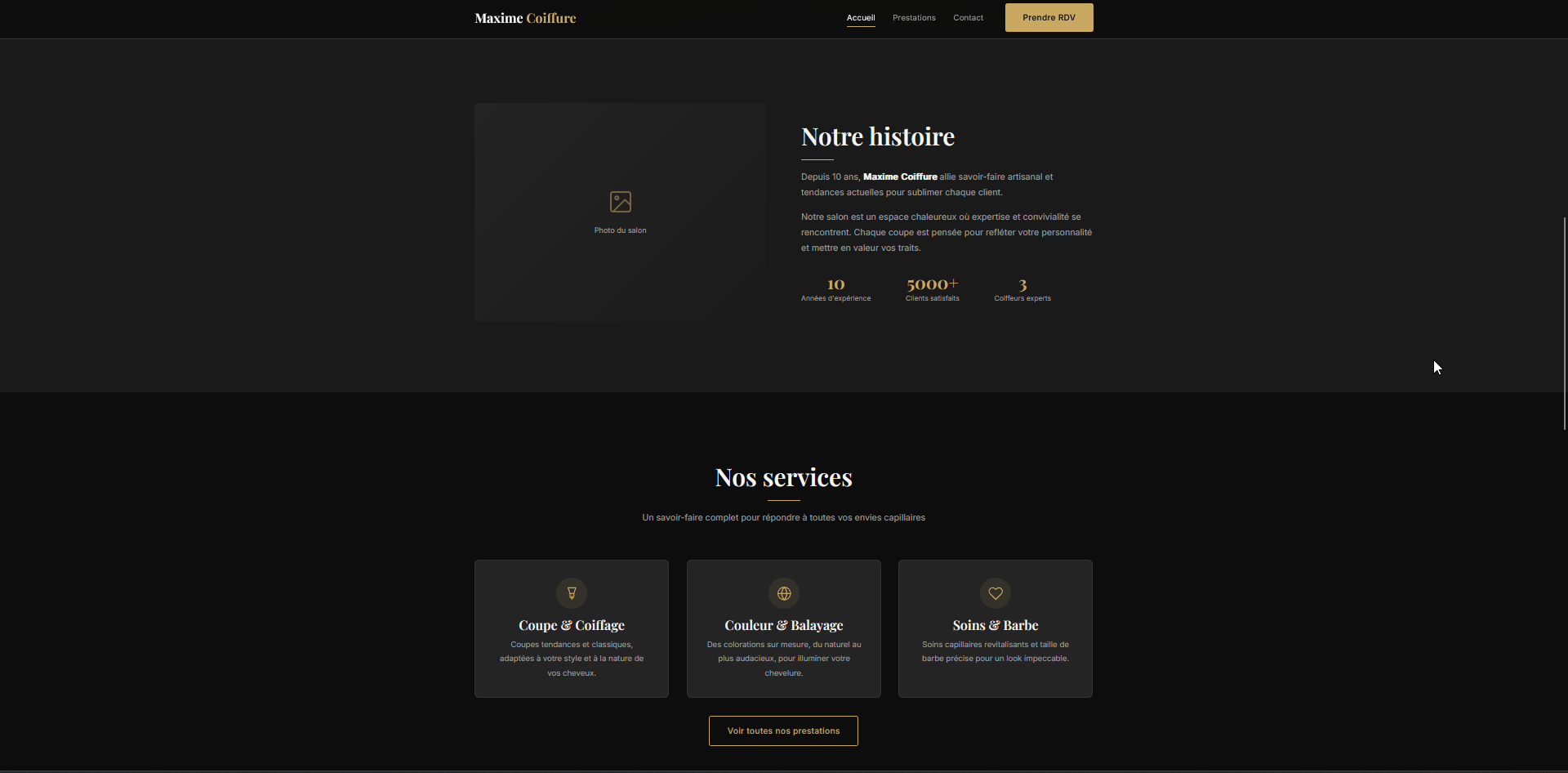Image resolution: width=1568 pixels, height=773 pixels.
Task: Click the Soins & Barbe card title
Action: (996, 625)
